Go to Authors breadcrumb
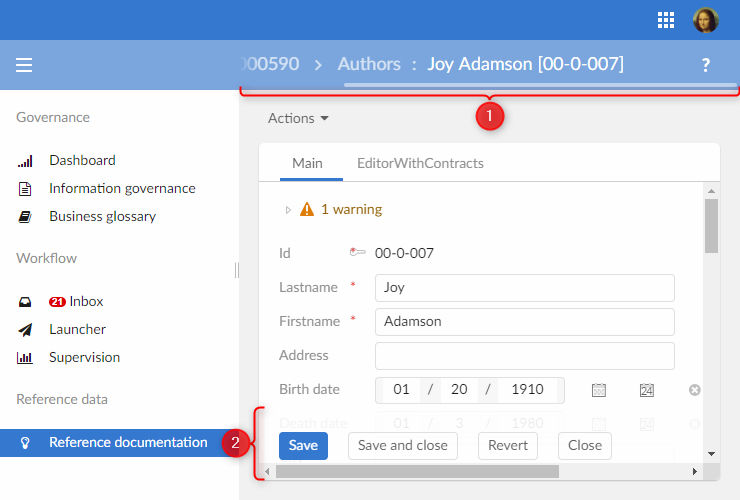Viewport: 740px width, 500px height. click(369, 64)
